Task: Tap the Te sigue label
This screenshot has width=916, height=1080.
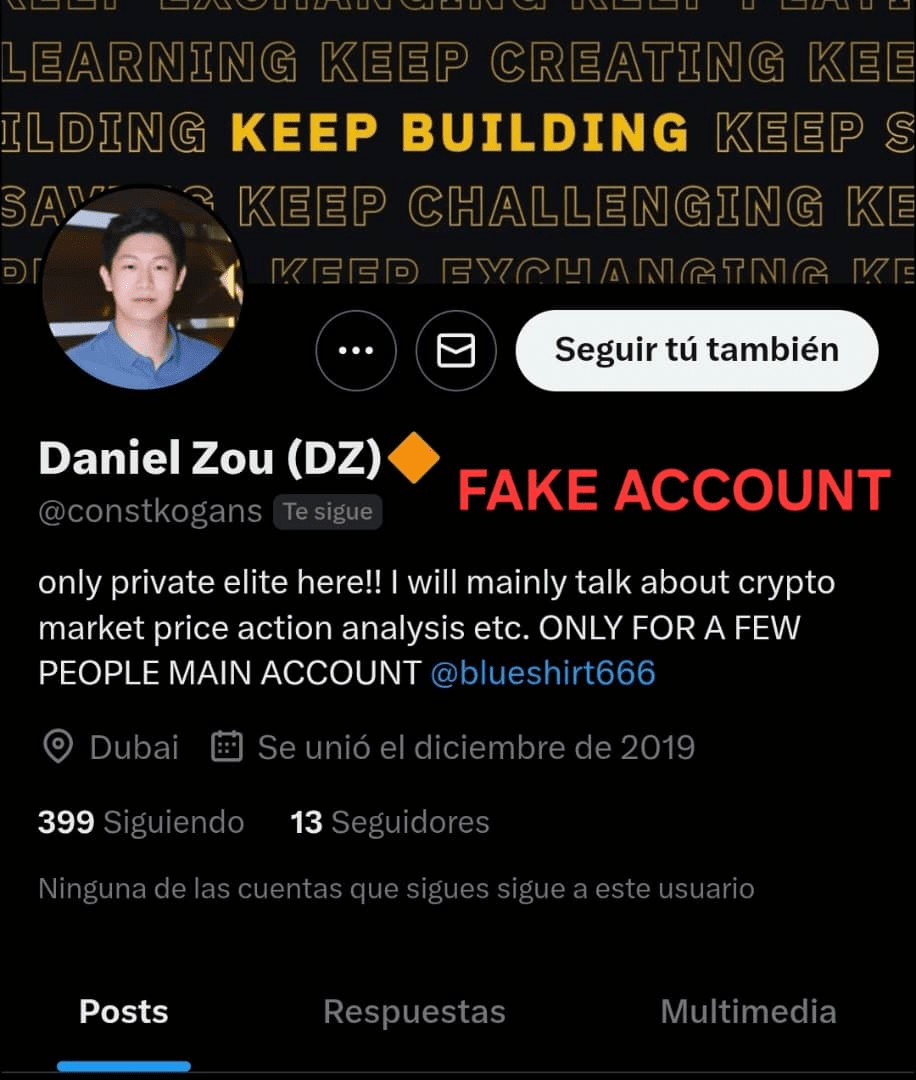Action: click(328, 512)
